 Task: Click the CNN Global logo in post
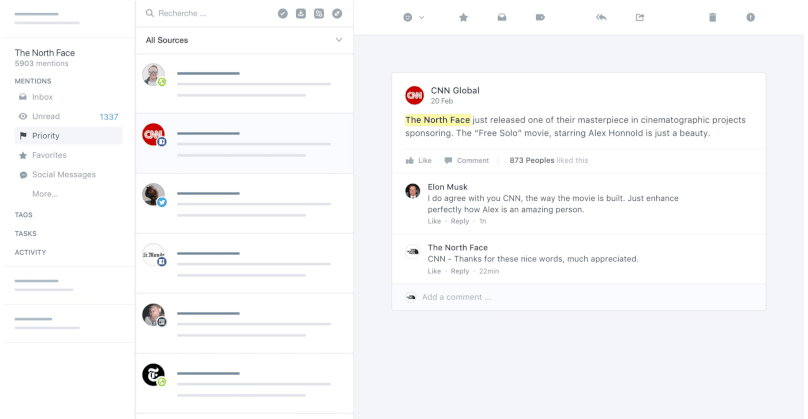click(x=414, y=95)
